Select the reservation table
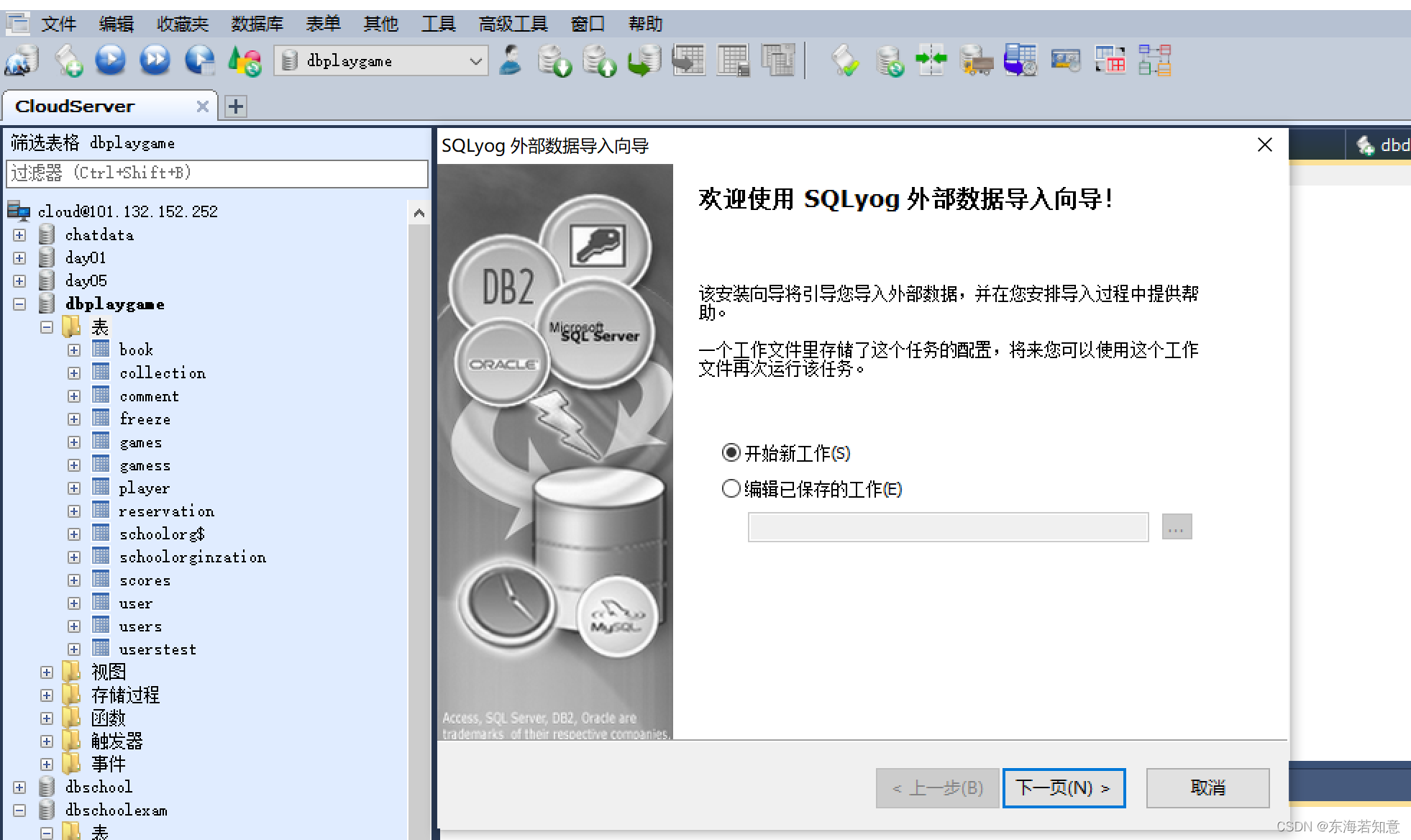 166,511
